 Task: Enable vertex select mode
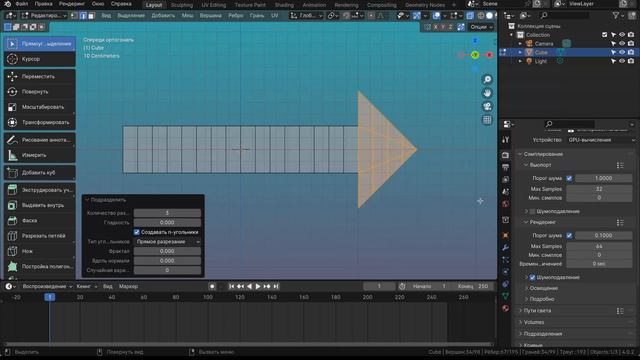[74, 16]
